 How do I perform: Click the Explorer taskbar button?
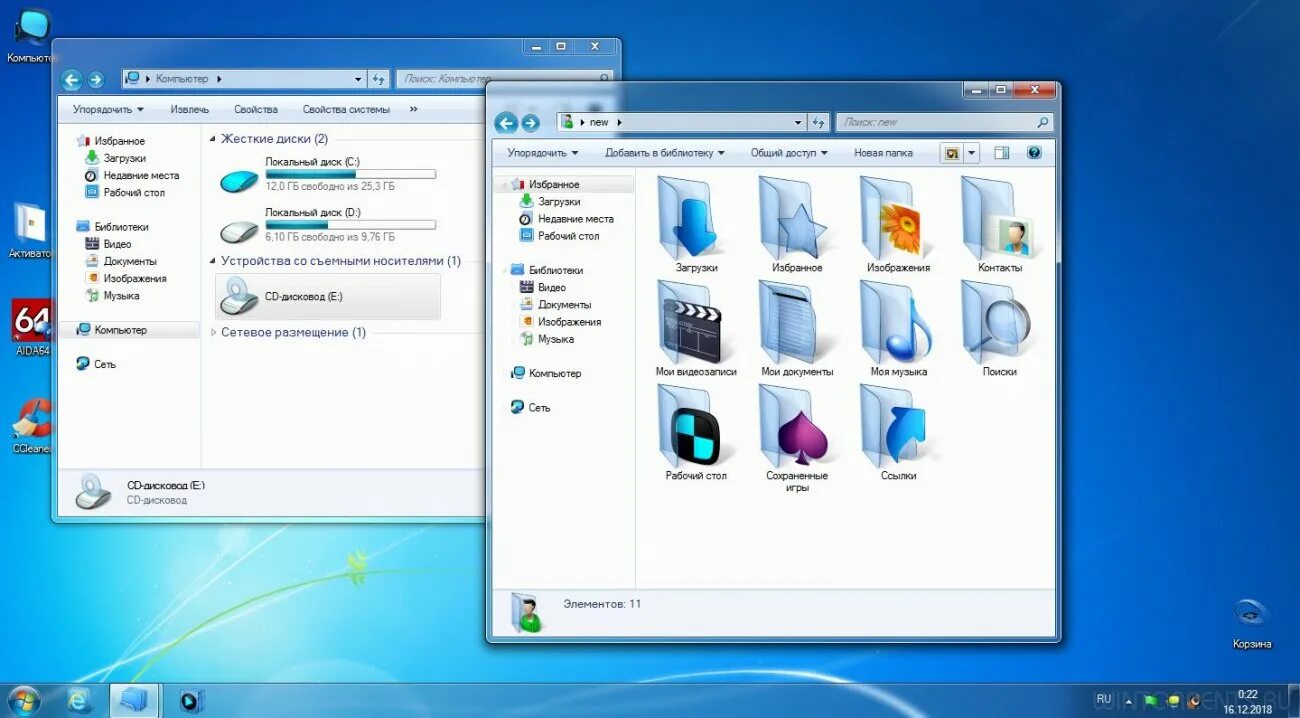click(x=134, y=701)
